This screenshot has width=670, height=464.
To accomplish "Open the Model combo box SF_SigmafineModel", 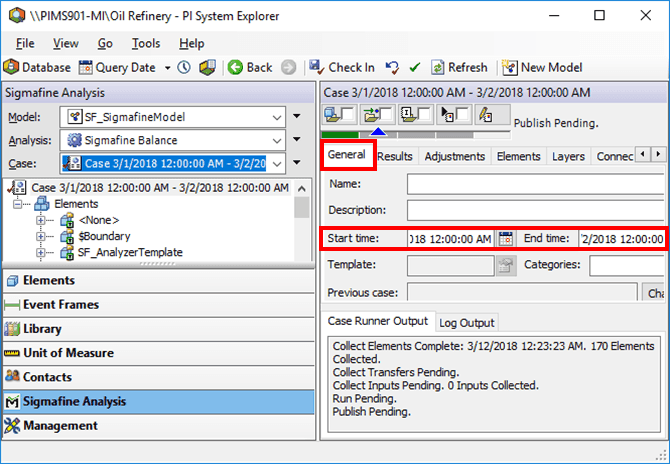I will [x=173, y=117].
